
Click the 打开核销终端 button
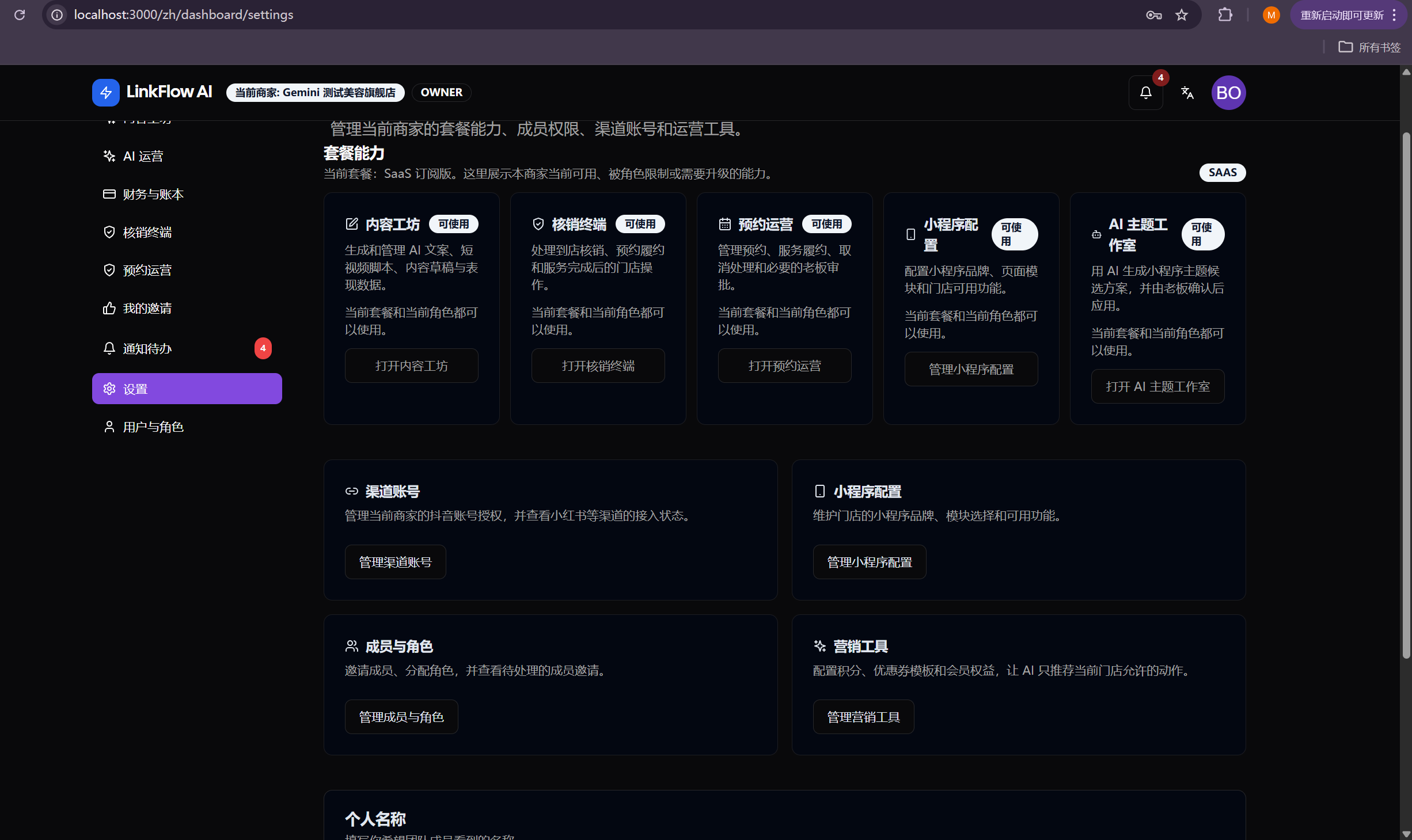[x=598, y=366]
